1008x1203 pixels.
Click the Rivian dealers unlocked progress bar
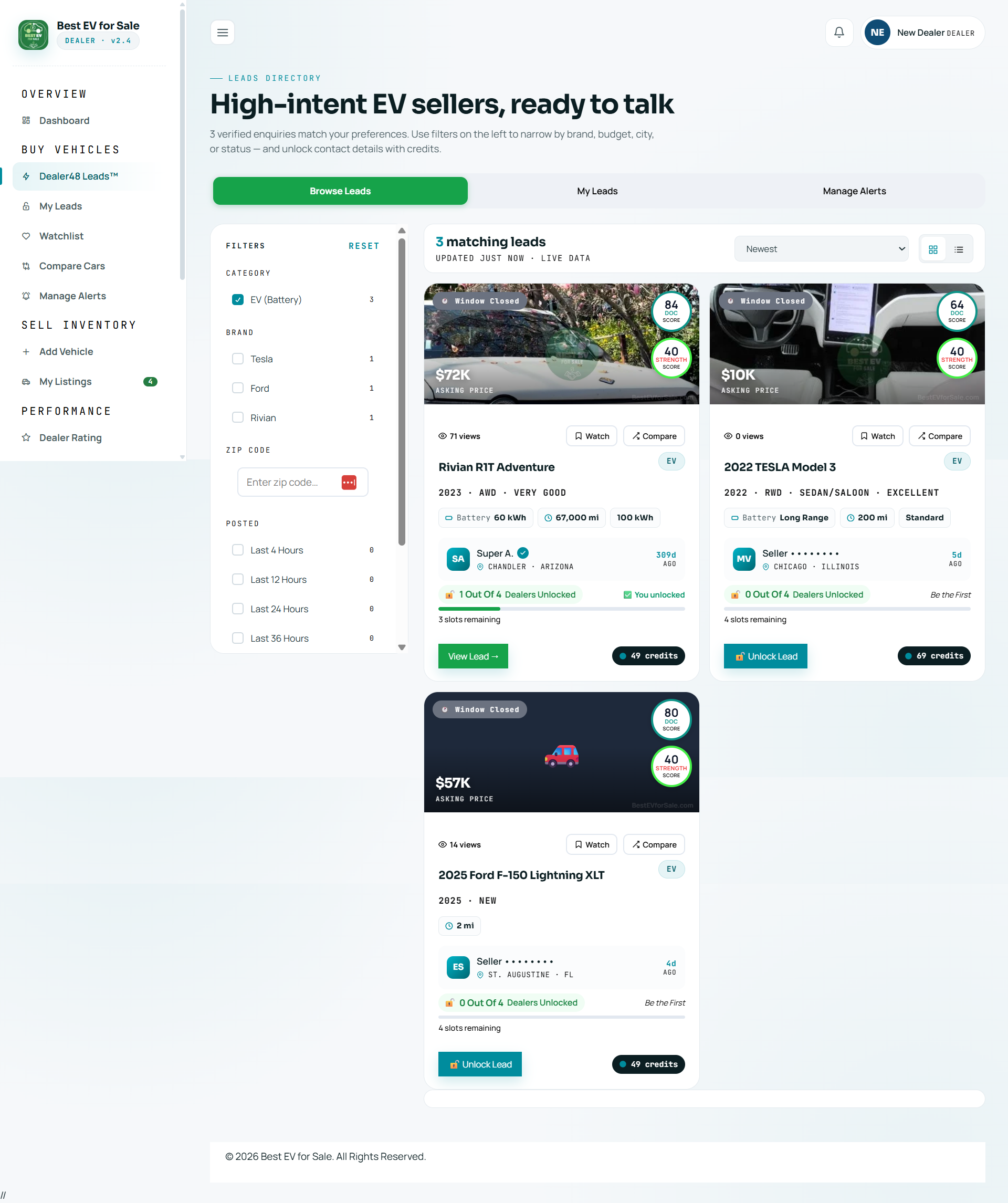tap(561, 609)
